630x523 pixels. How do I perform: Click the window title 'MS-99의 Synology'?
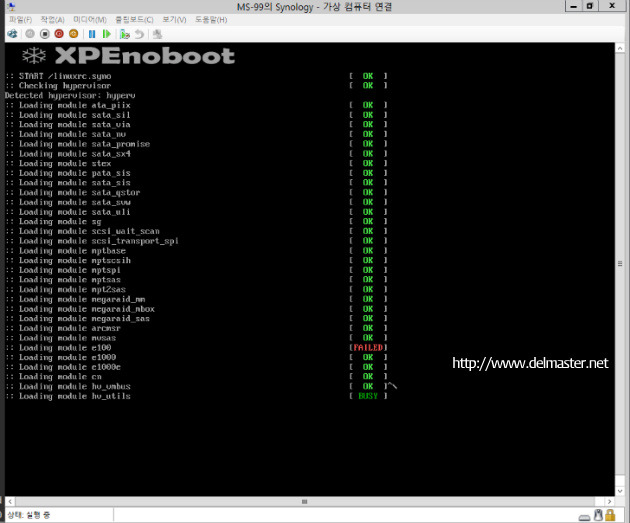(275, 7)
